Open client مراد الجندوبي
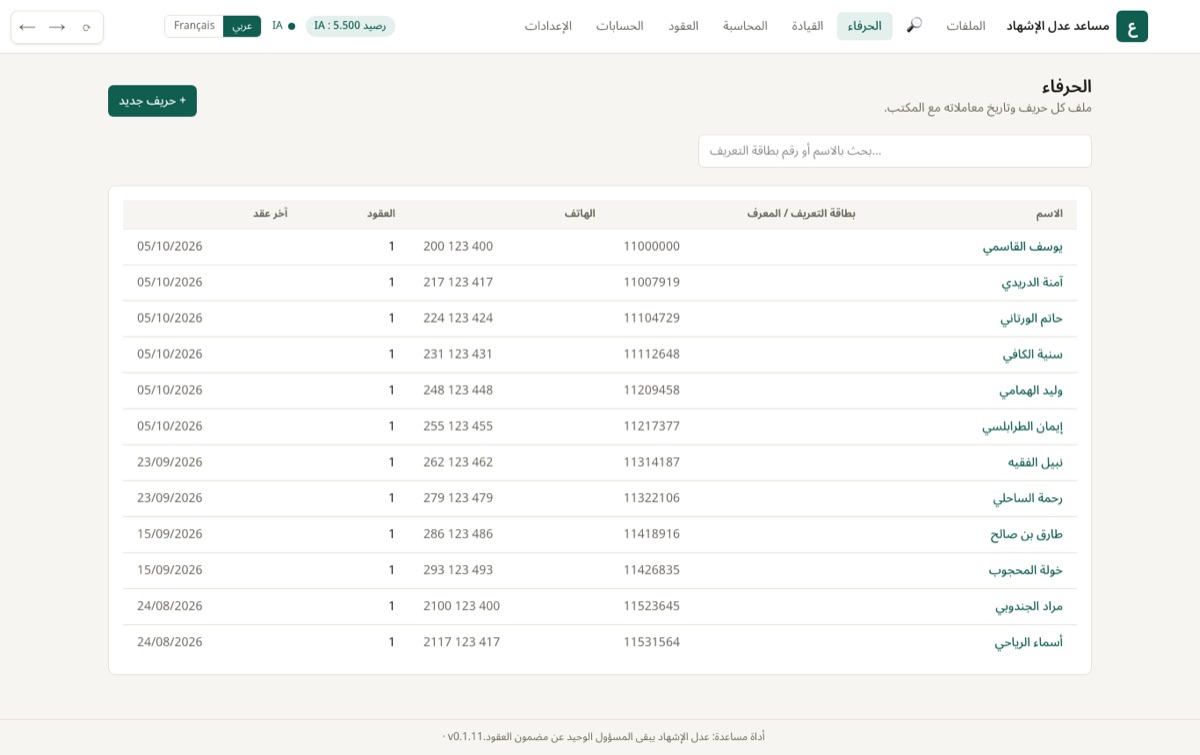This screenshot has height=755, width=1200. (1029, 606)
